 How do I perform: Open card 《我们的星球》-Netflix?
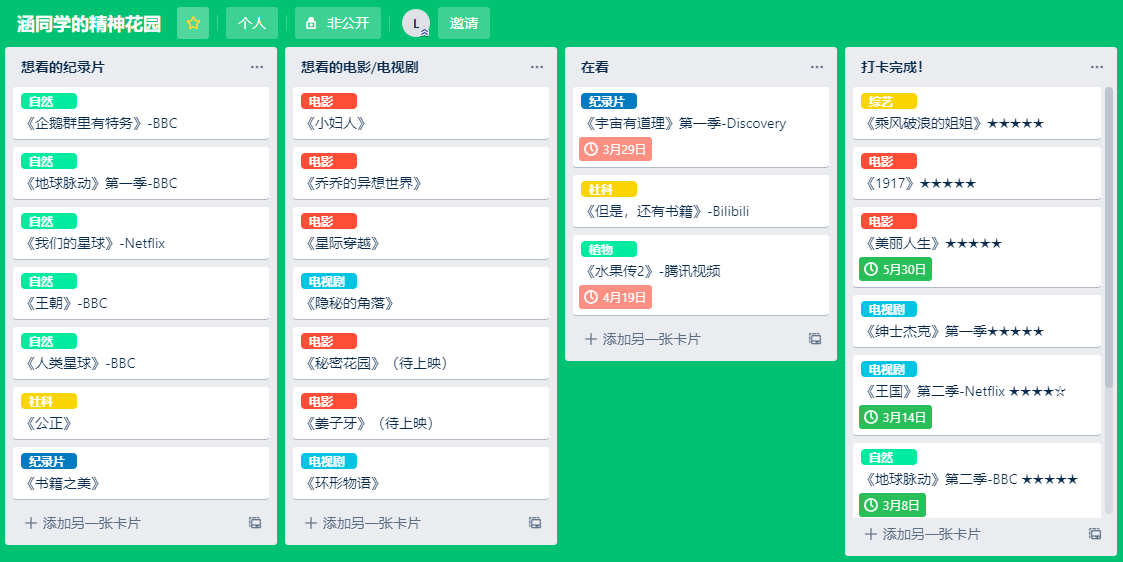[141, 233]
